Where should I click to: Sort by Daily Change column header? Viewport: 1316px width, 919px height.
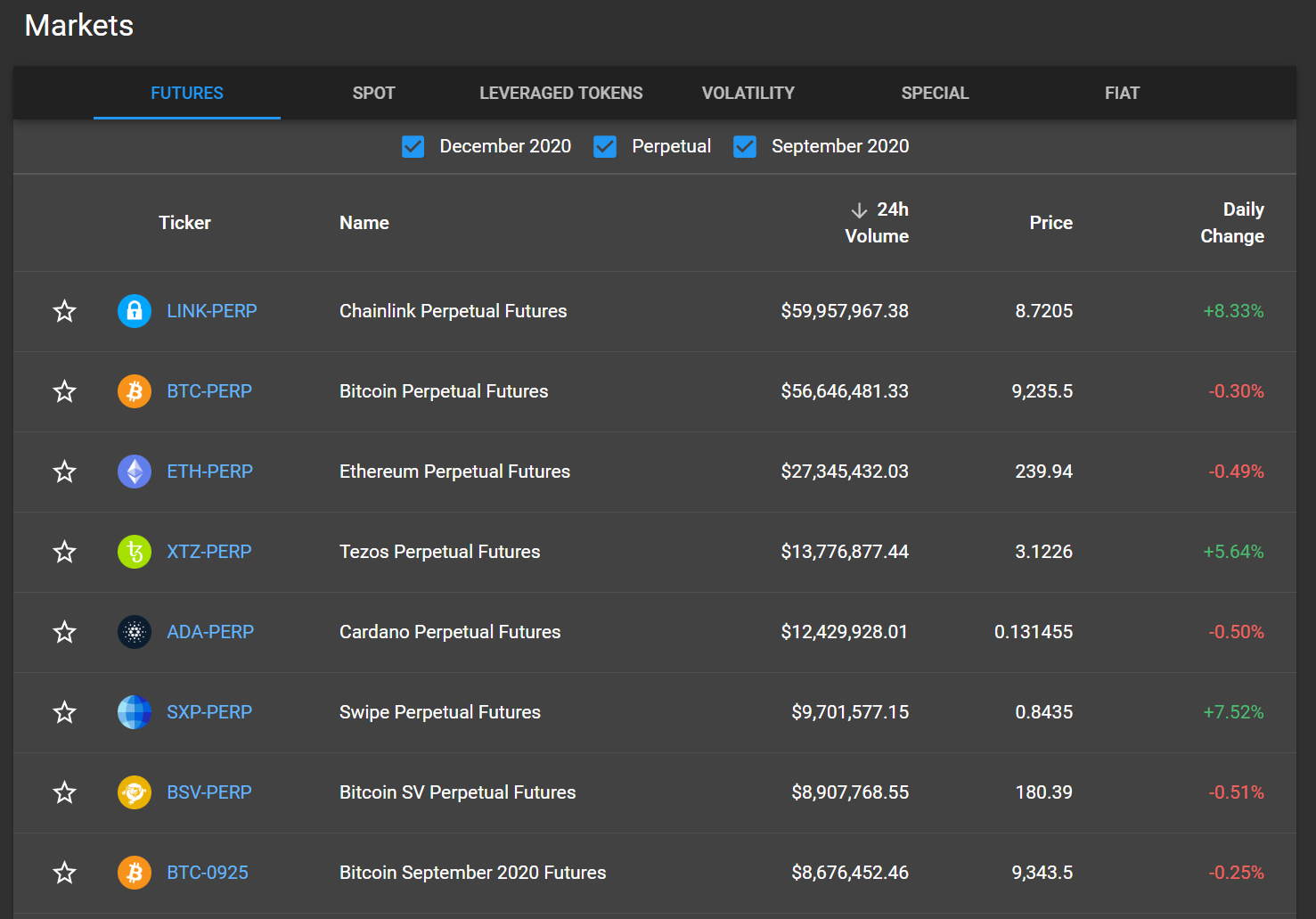point(1232,223)
